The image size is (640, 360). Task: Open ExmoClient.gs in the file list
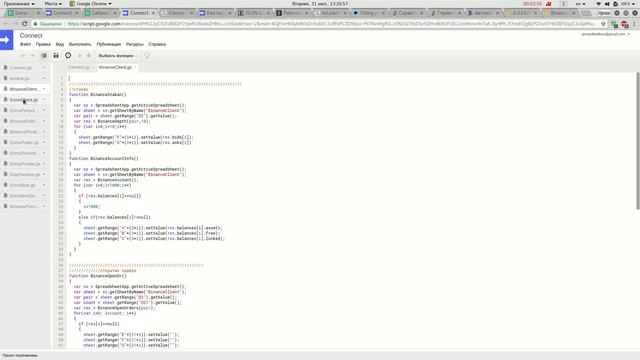click(x=23, y=100)
